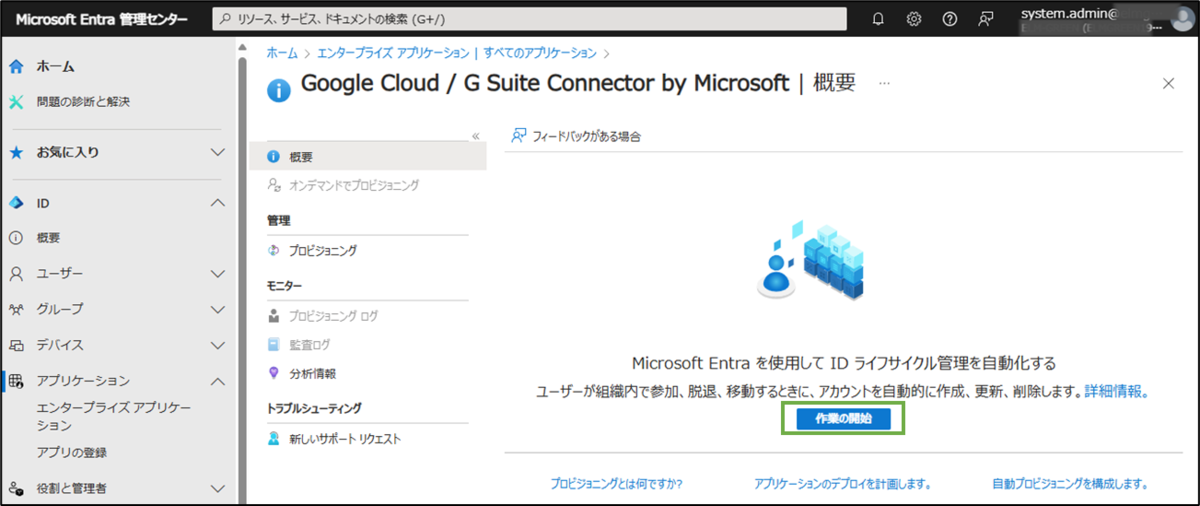The width and height of the screenshot is (1200, 506).
Task: Click the 作業の開始 button
Action: (x=843, y=419)
